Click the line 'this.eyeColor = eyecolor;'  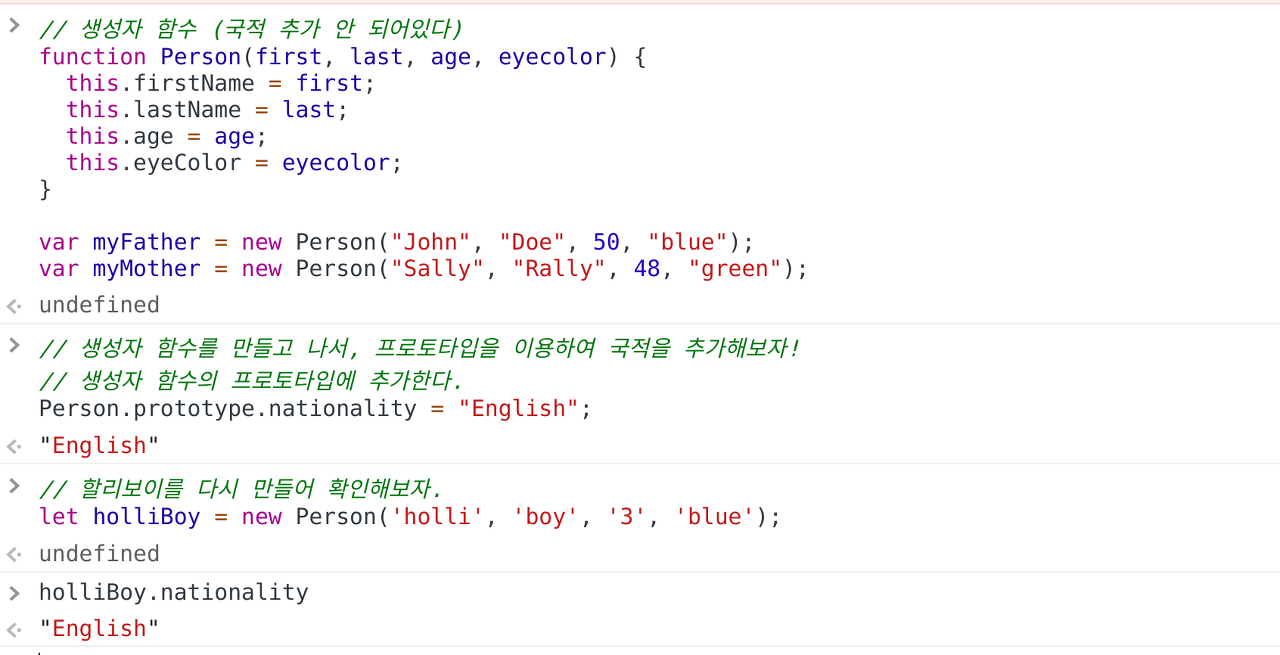(234, 162)
